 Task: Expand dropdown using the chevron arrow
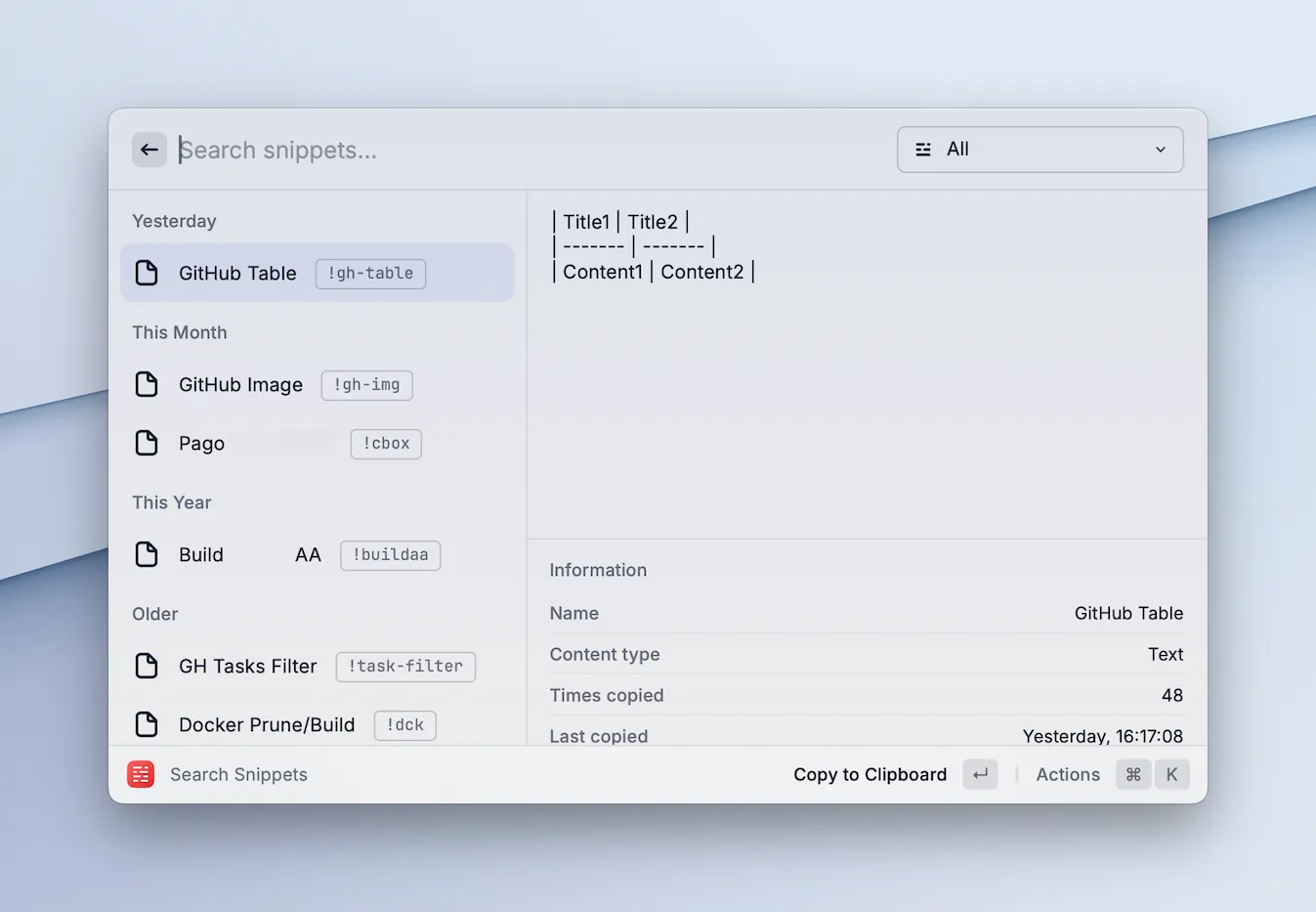(x=1161, y=150)
